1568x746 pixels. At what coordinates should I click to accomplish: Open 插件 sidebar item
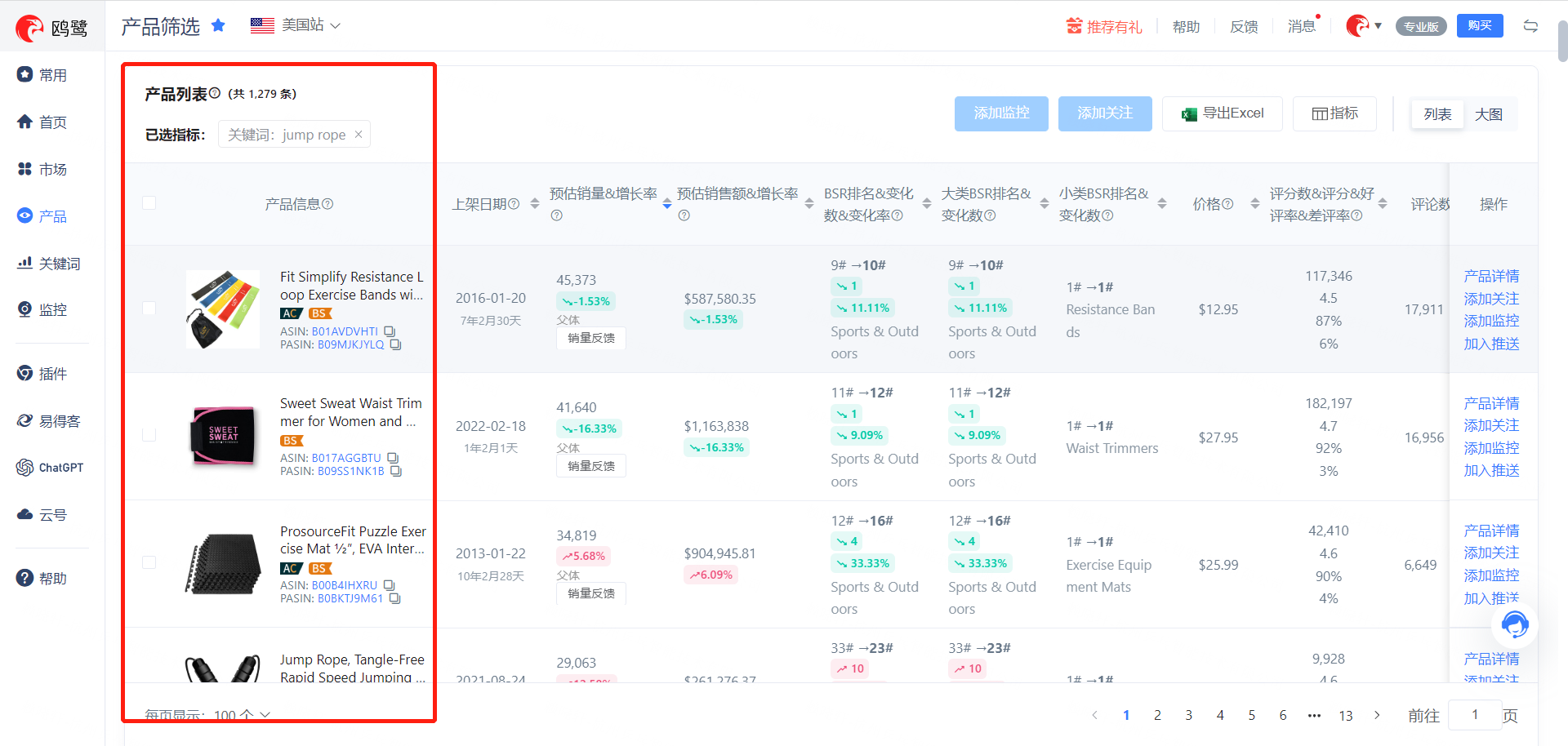point(42,374)
